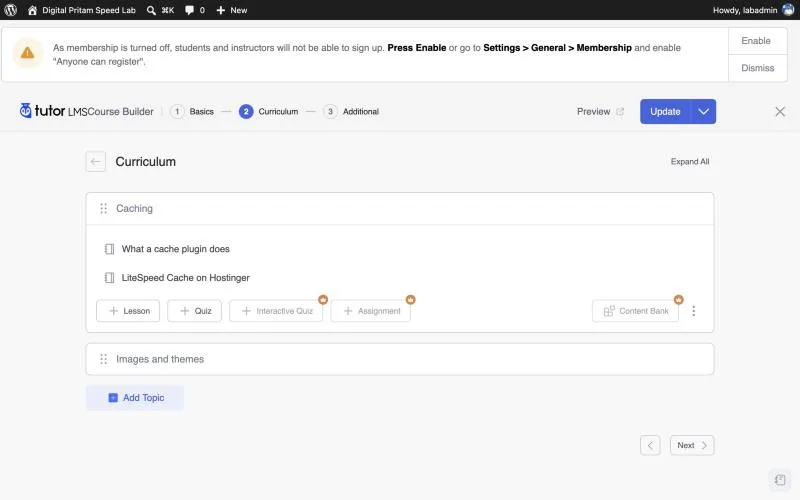
Task: Click the Pro crown badge on Assignment
Action: [411, 299]
